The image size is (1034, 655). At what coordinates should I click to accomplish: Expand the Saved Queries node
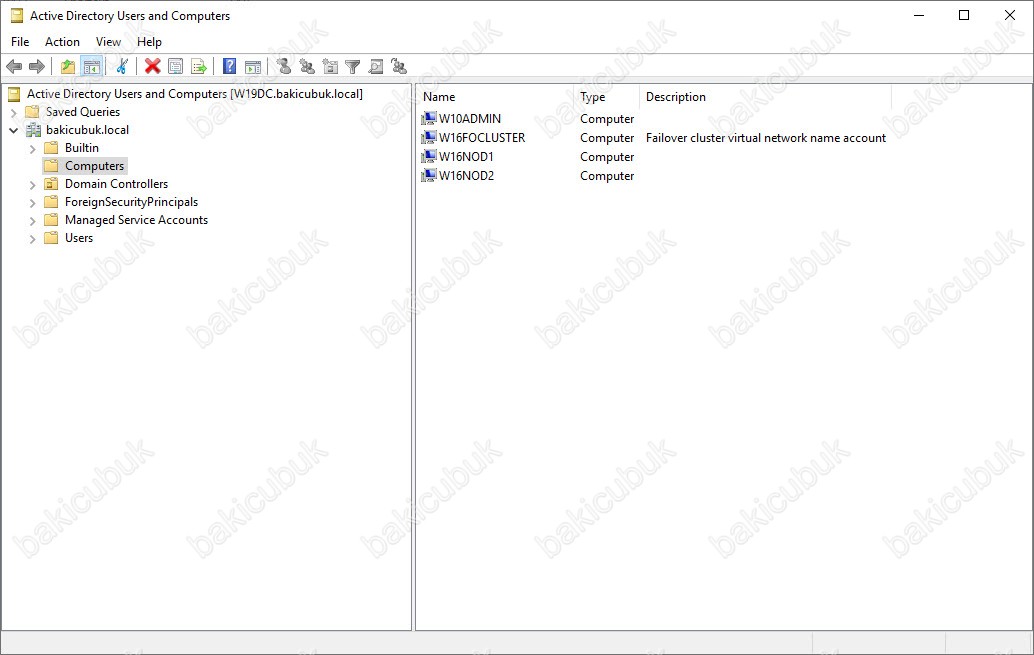[14, 113]
